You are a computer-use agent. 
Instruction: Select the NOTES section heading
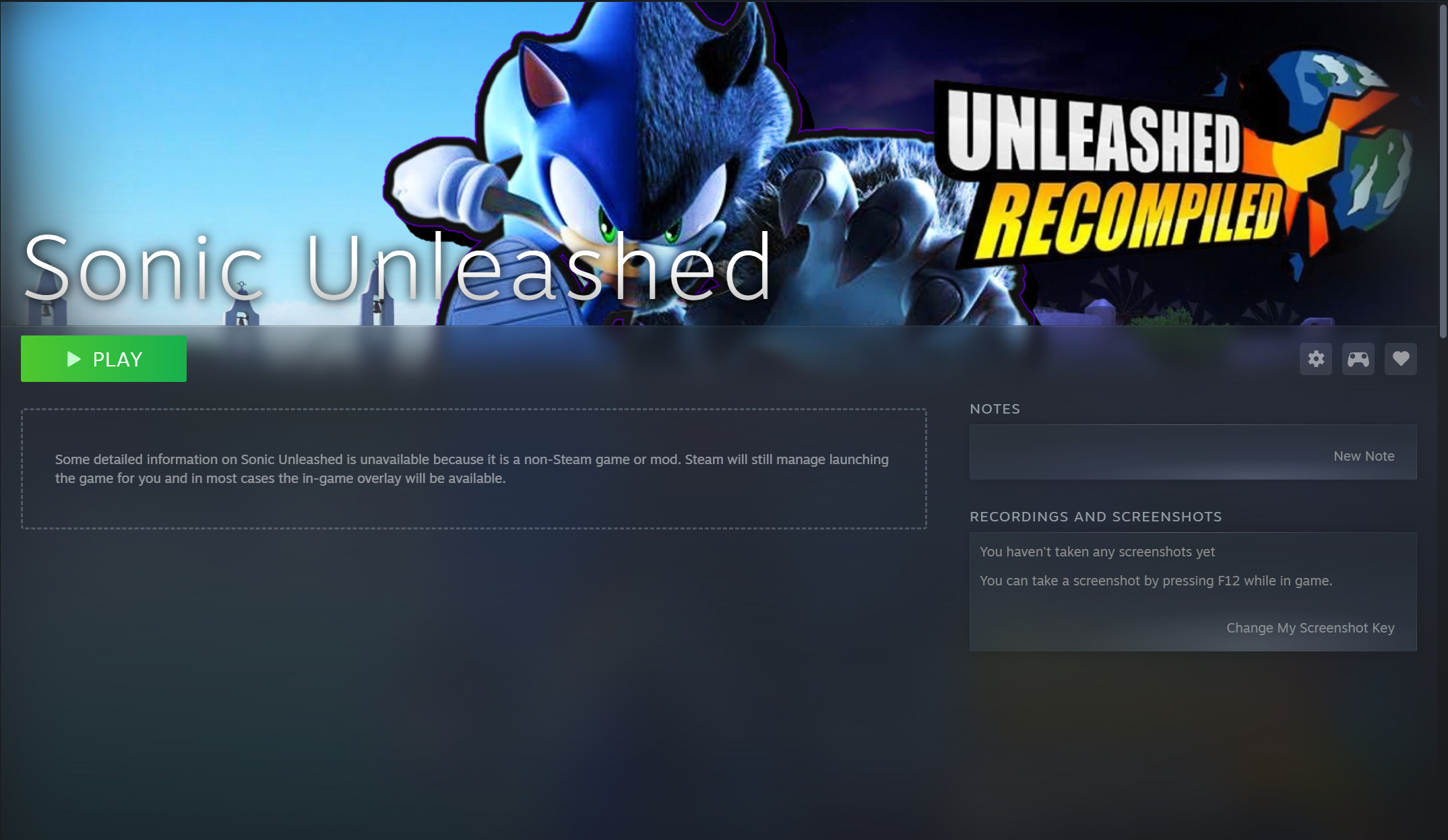[995, 409]
